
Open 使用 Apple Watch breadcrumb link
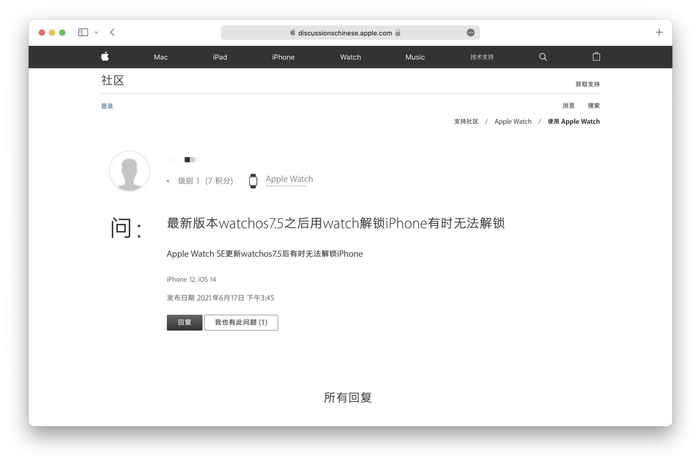coord(574,121)
